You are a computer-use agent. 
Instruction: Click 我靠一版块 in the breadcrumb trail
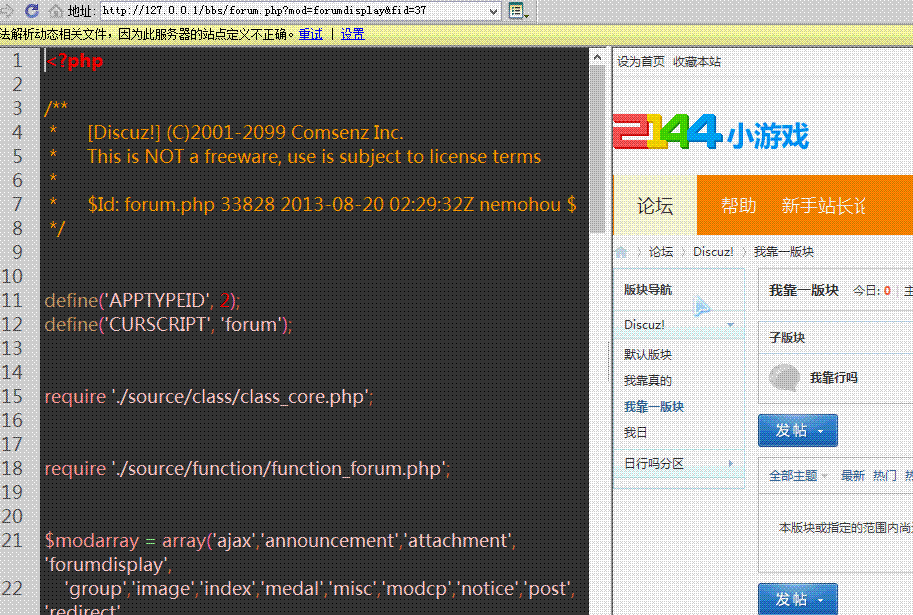(x=783, y=252)
